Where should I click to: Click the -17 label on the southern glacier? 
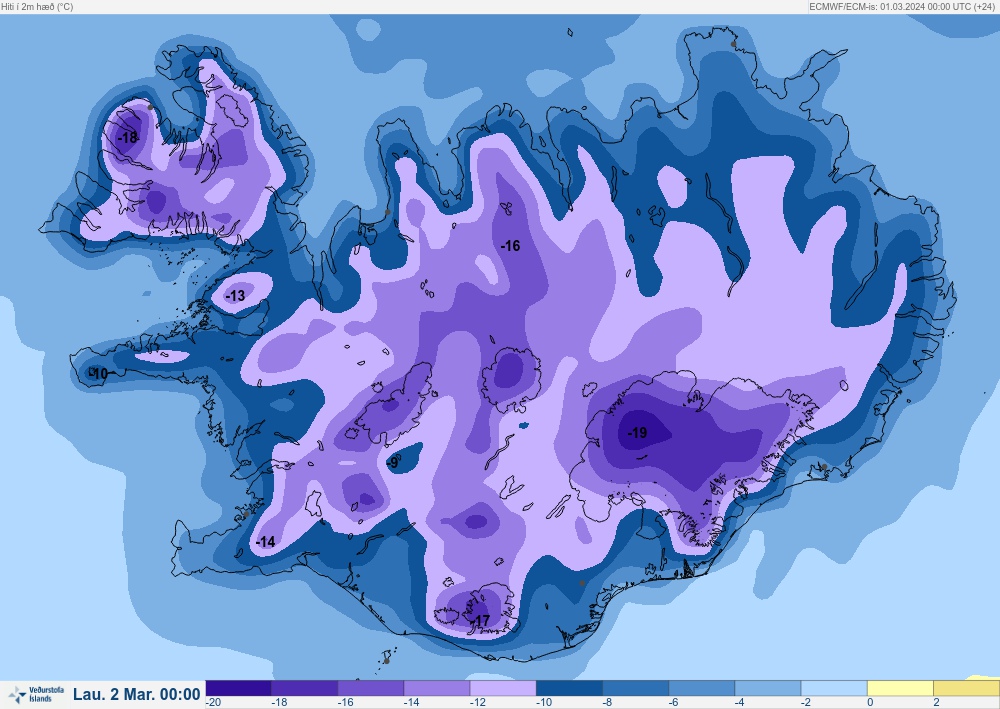481,621
